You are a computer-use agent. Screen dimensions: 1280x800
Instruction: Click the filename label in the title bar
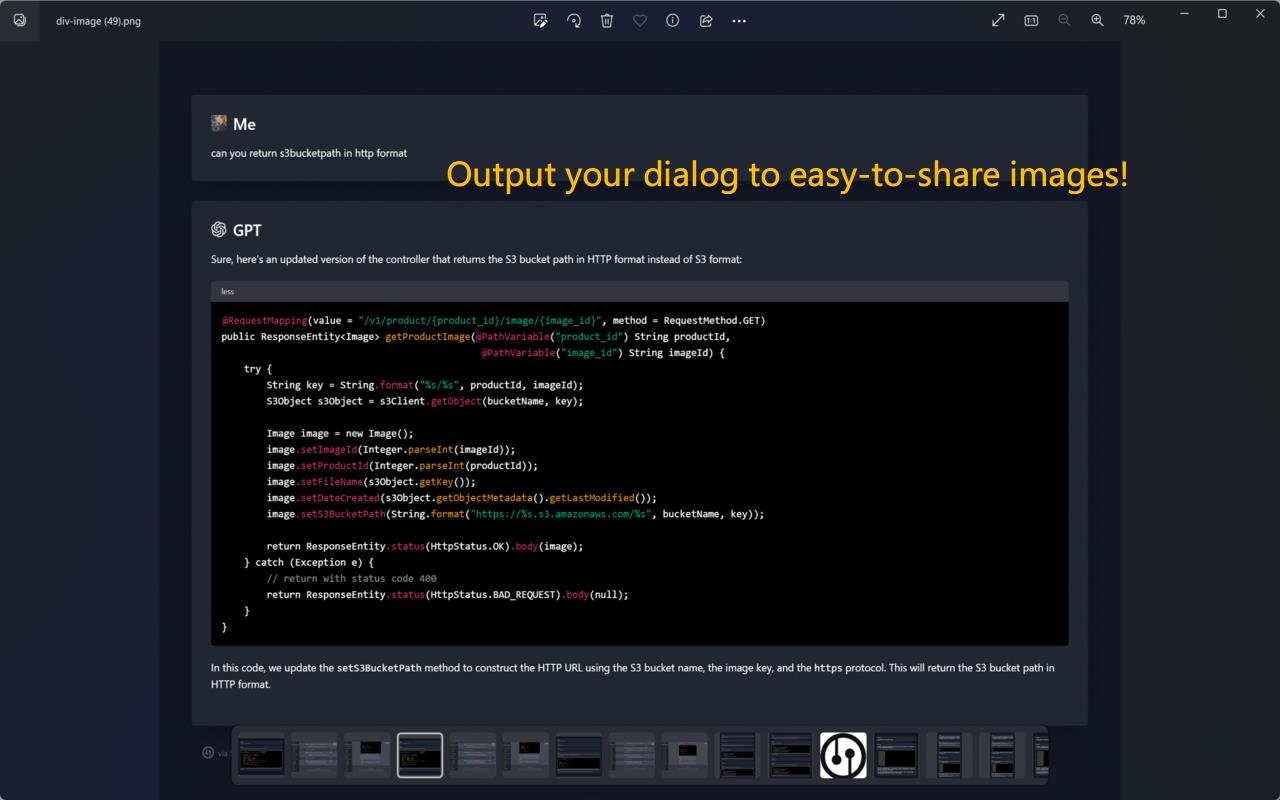97,21
